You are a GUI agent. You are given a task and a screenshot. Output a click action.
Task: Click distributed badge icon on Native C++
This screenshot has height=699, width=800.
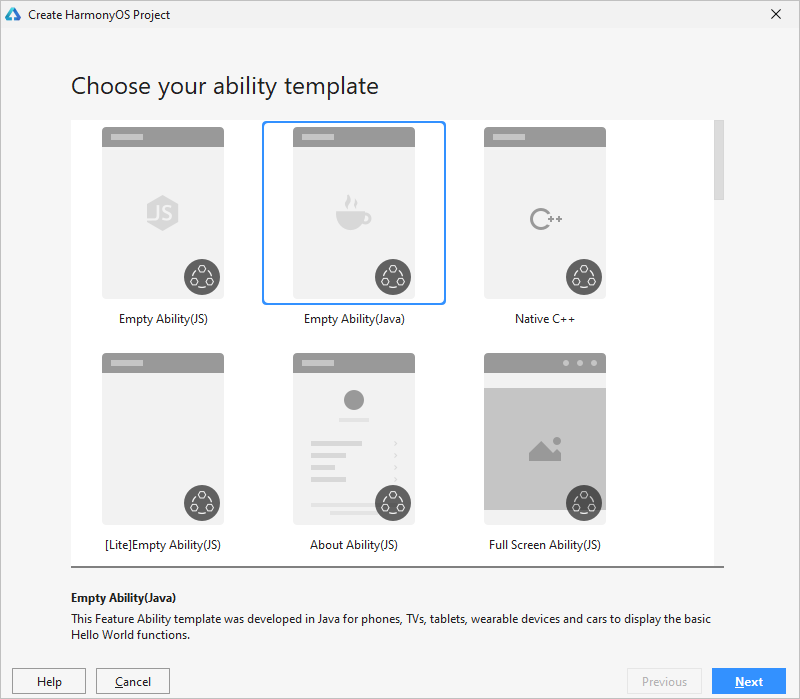tap(584, 277)
